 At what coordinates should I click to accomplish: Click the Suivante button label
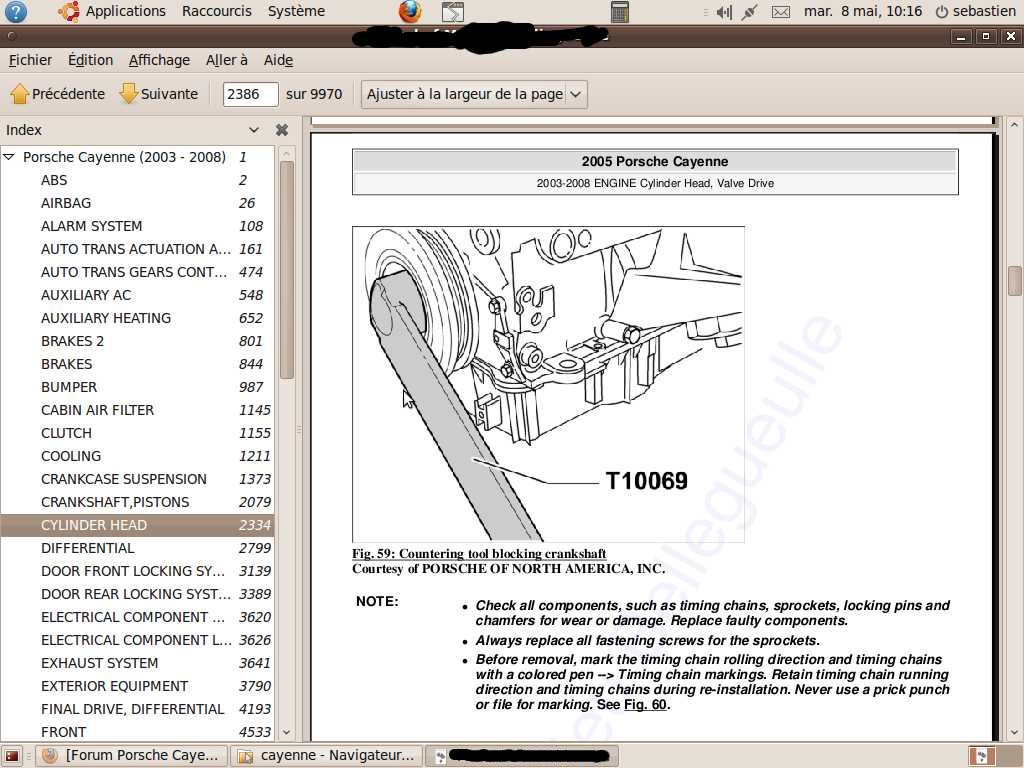(x=169, y=94)
